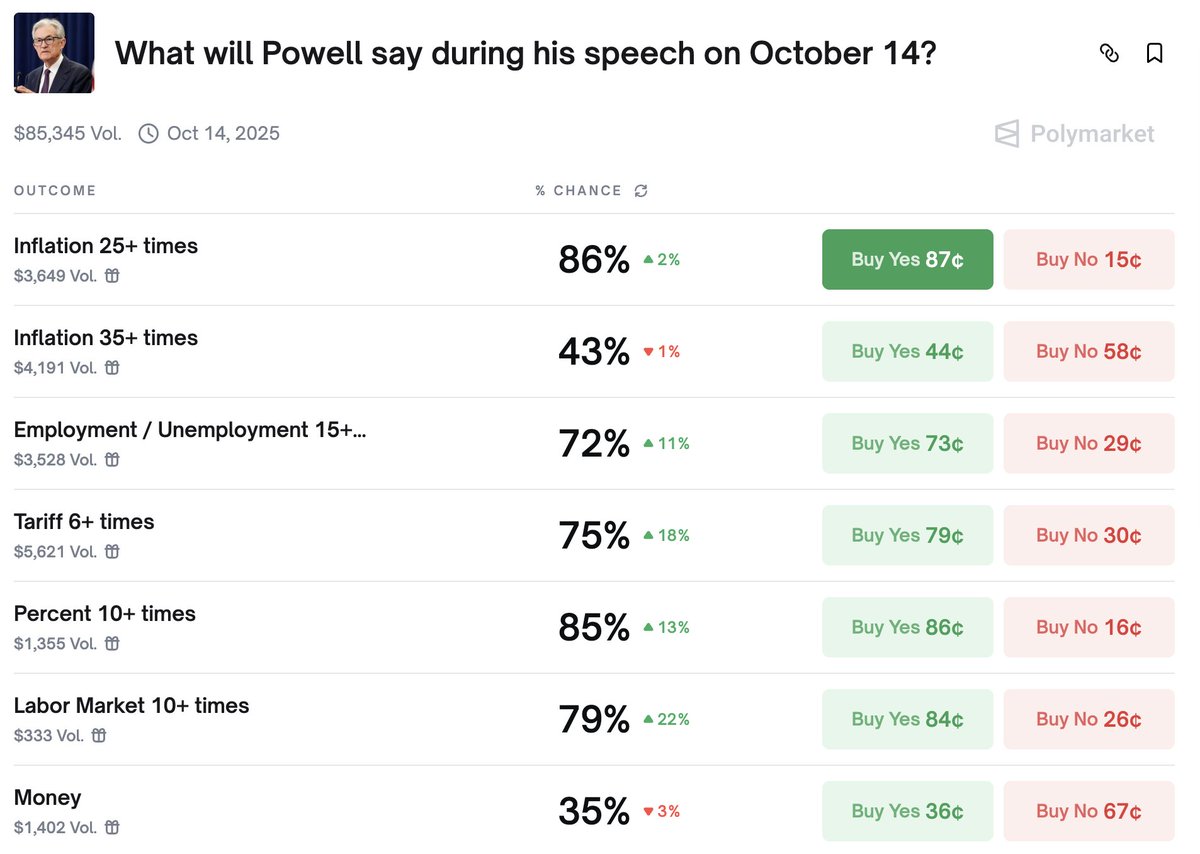
Task: Click Buy Yes 87¢ for Inflation 25+
Action: pos(907,260)
